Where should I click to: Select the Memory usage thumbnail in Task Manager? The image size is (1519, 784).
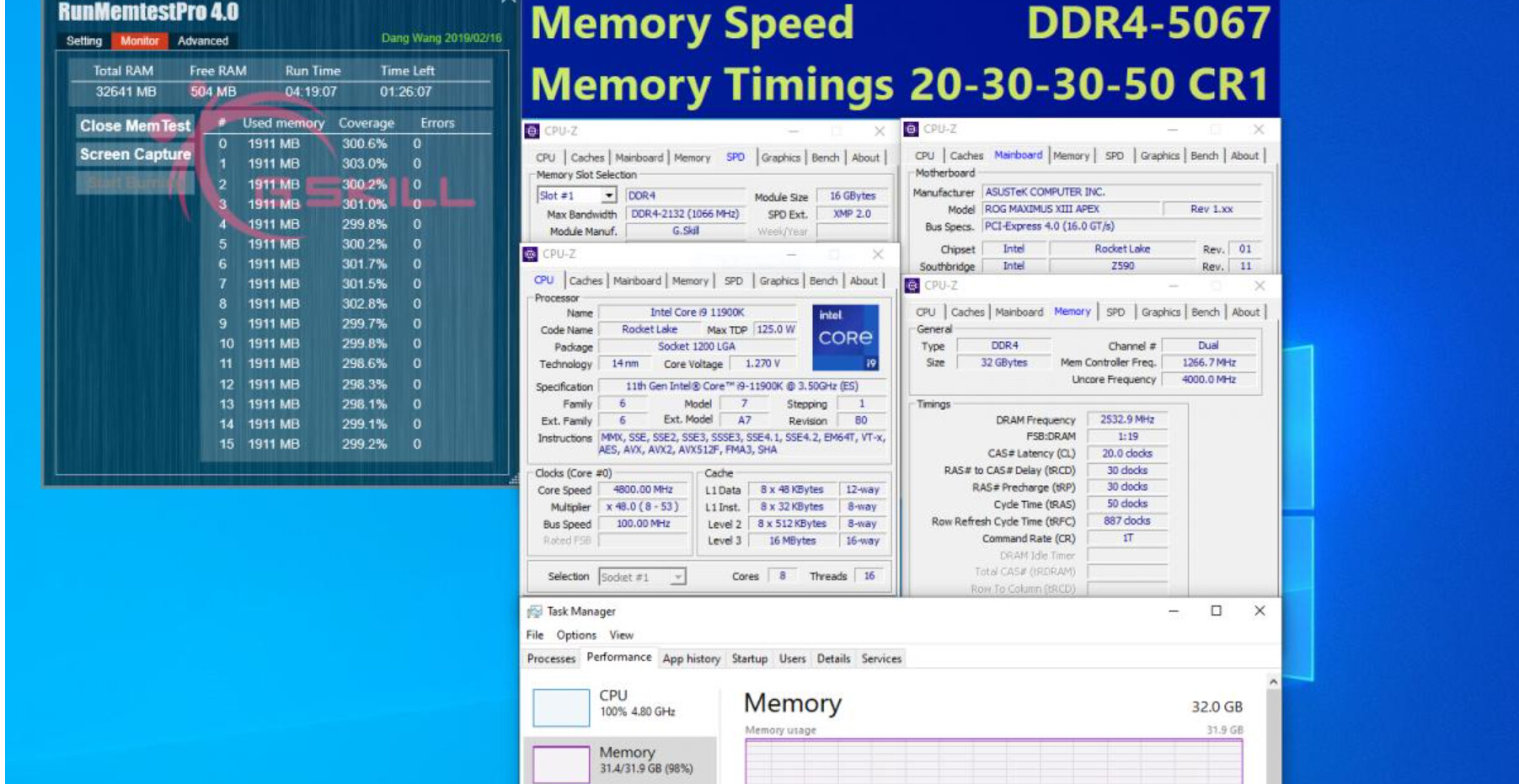[x=561, y=765]
